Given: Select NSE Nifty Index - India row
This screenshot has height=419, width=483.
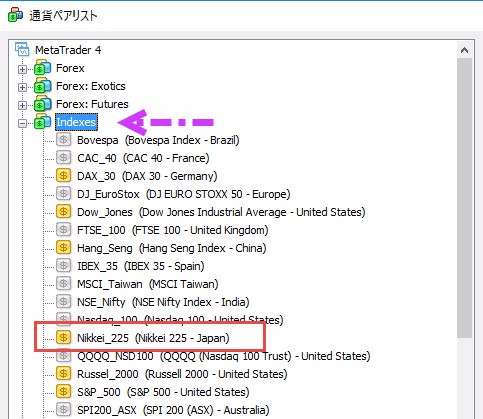Looking at the screenshot, I should pyautogui.click(x=163, y=302).
